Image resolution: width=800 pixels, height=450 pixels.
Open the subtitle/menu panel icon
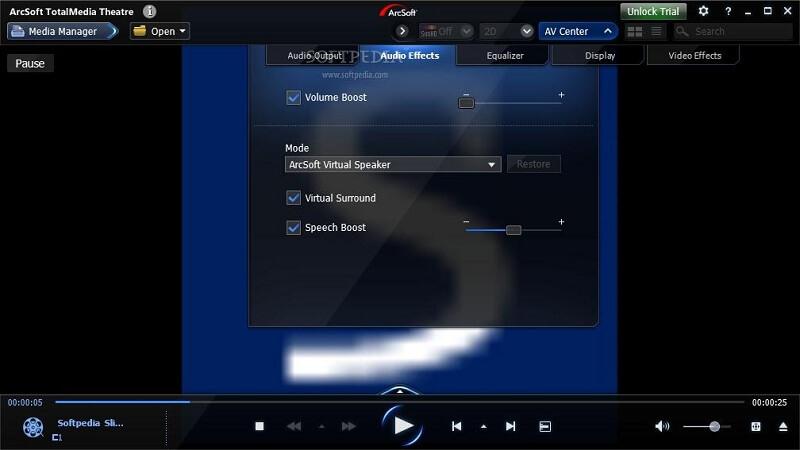(545, 427)
